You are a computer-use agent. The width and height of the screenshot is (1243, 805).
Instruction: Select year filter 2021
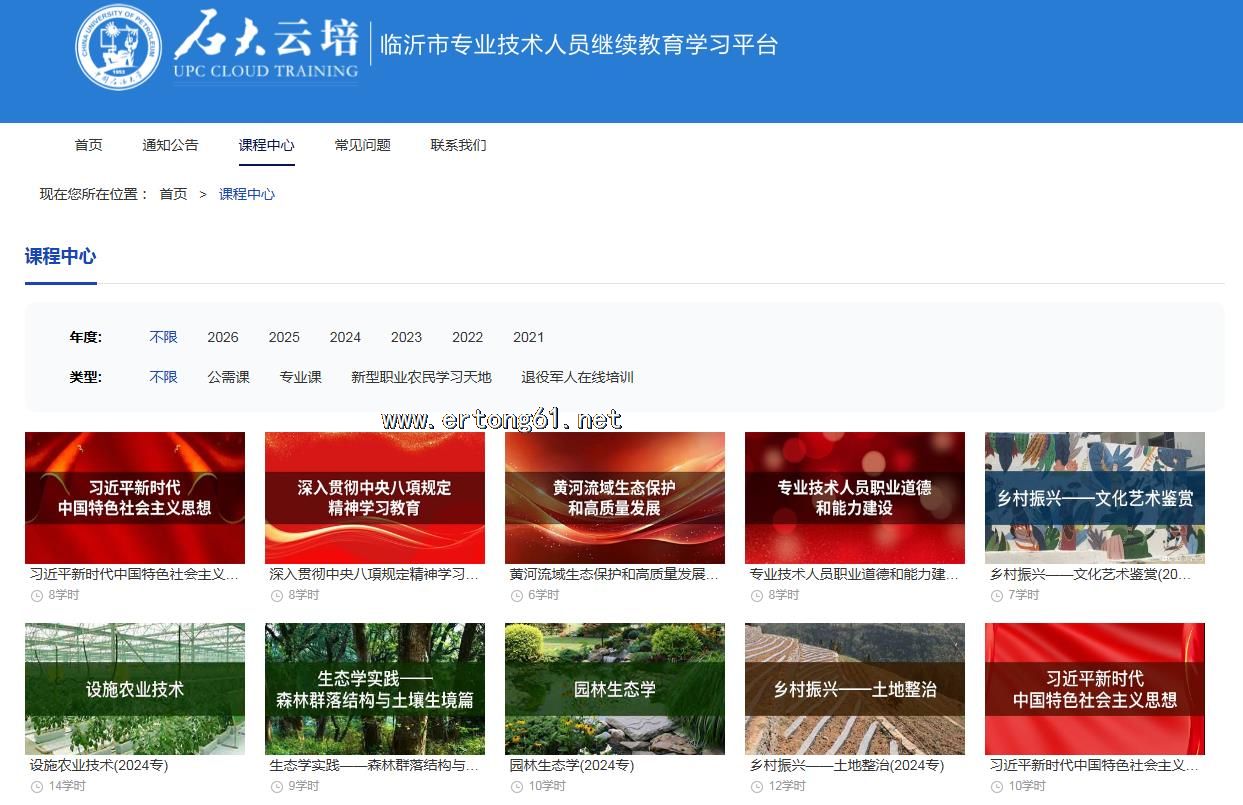pos(528,337)
